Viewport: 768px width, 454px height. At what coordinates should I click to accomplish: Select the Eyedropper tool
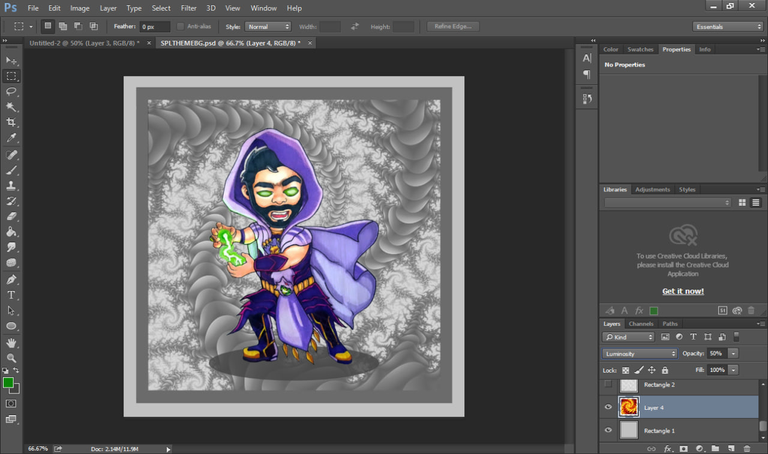[11, 138]
